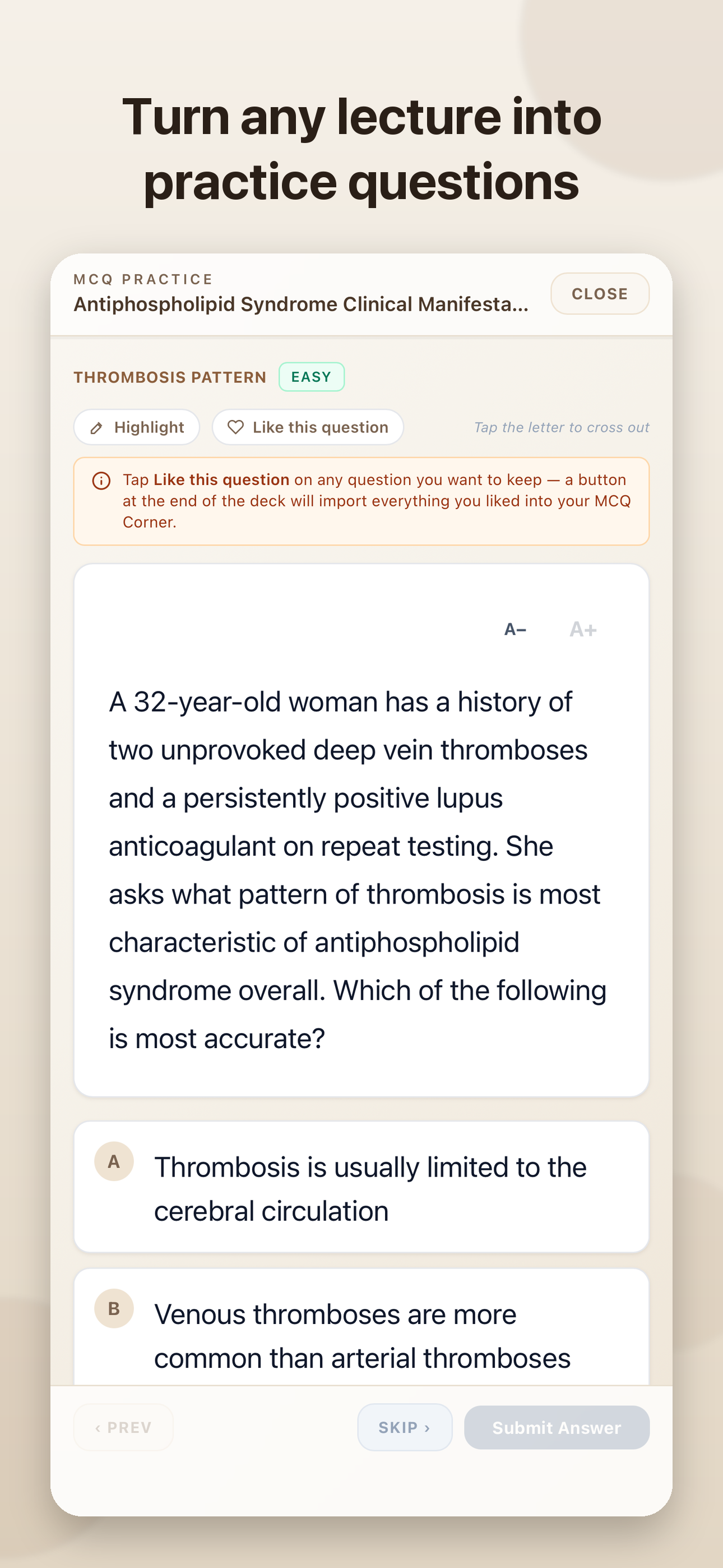723x1568 pixels.
Task: Choose answer that venous thromboses are more common
Action: click(x=361, y=1327)
